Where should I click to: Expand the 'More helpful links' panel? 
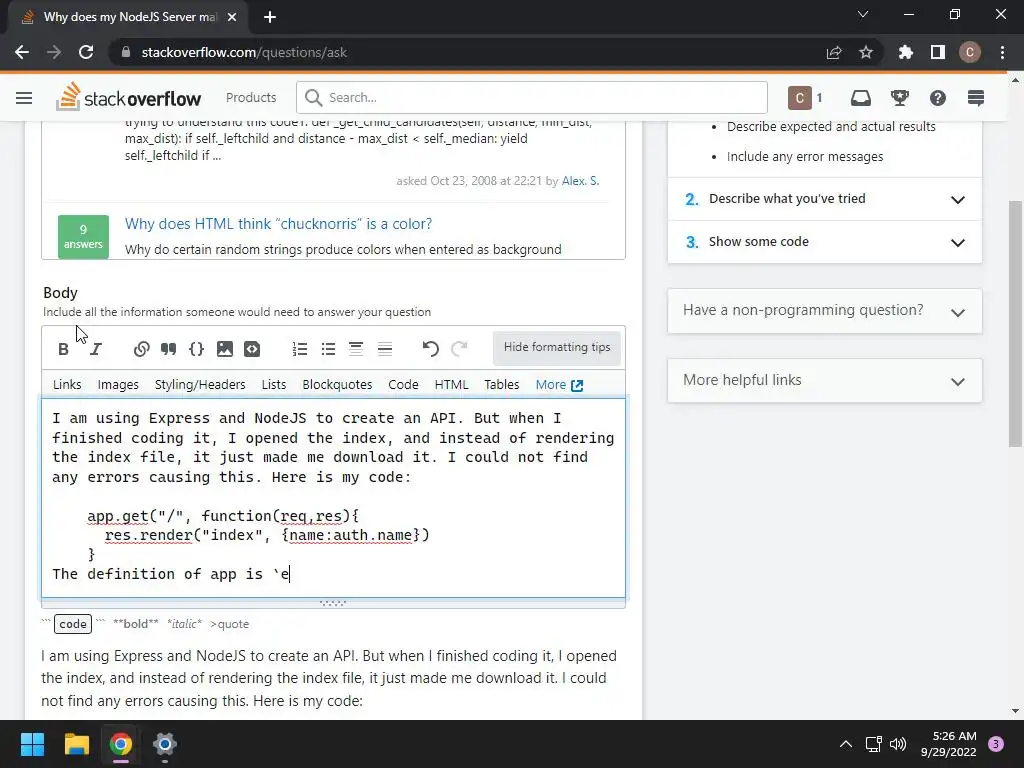click(x=825, y=381)
